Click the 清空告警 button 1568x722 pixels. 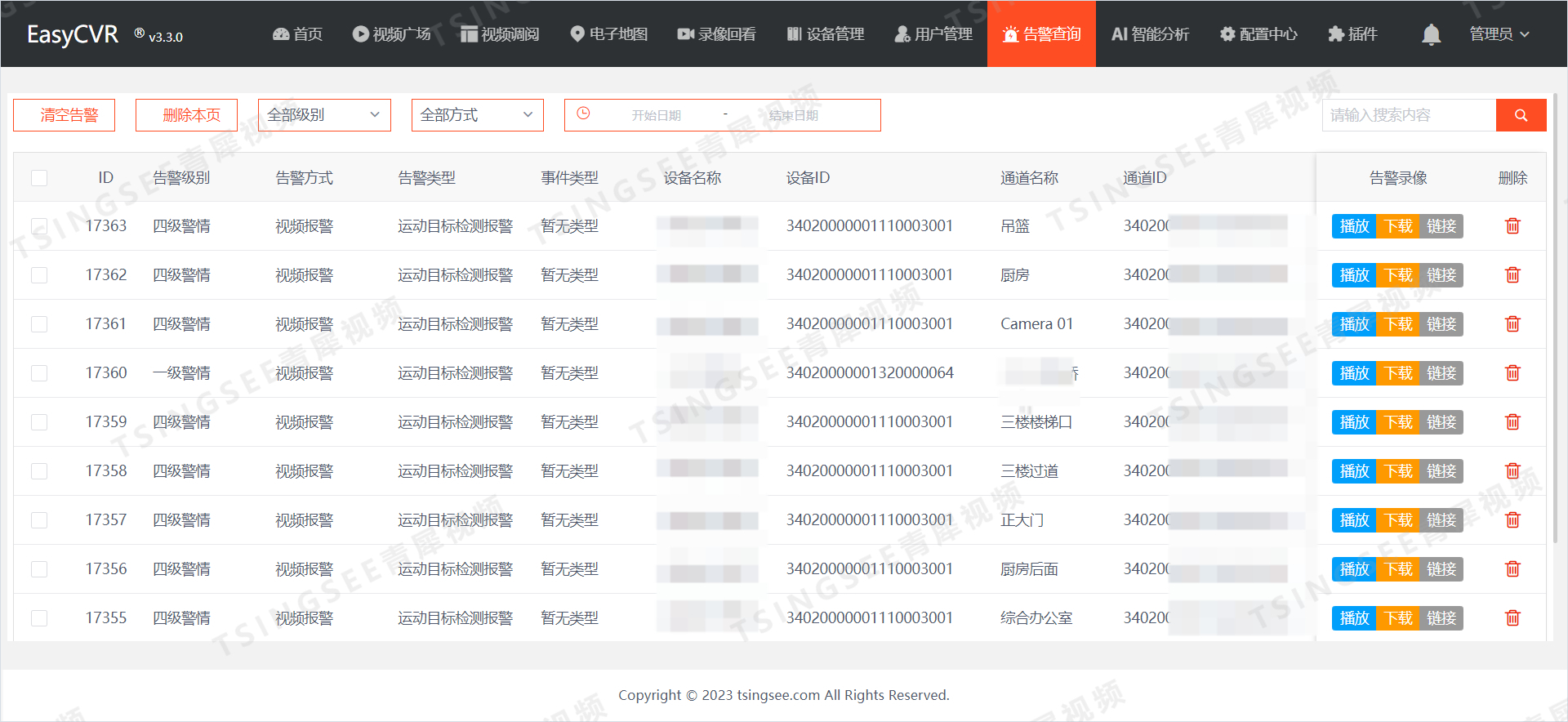(x=65, y=115)
